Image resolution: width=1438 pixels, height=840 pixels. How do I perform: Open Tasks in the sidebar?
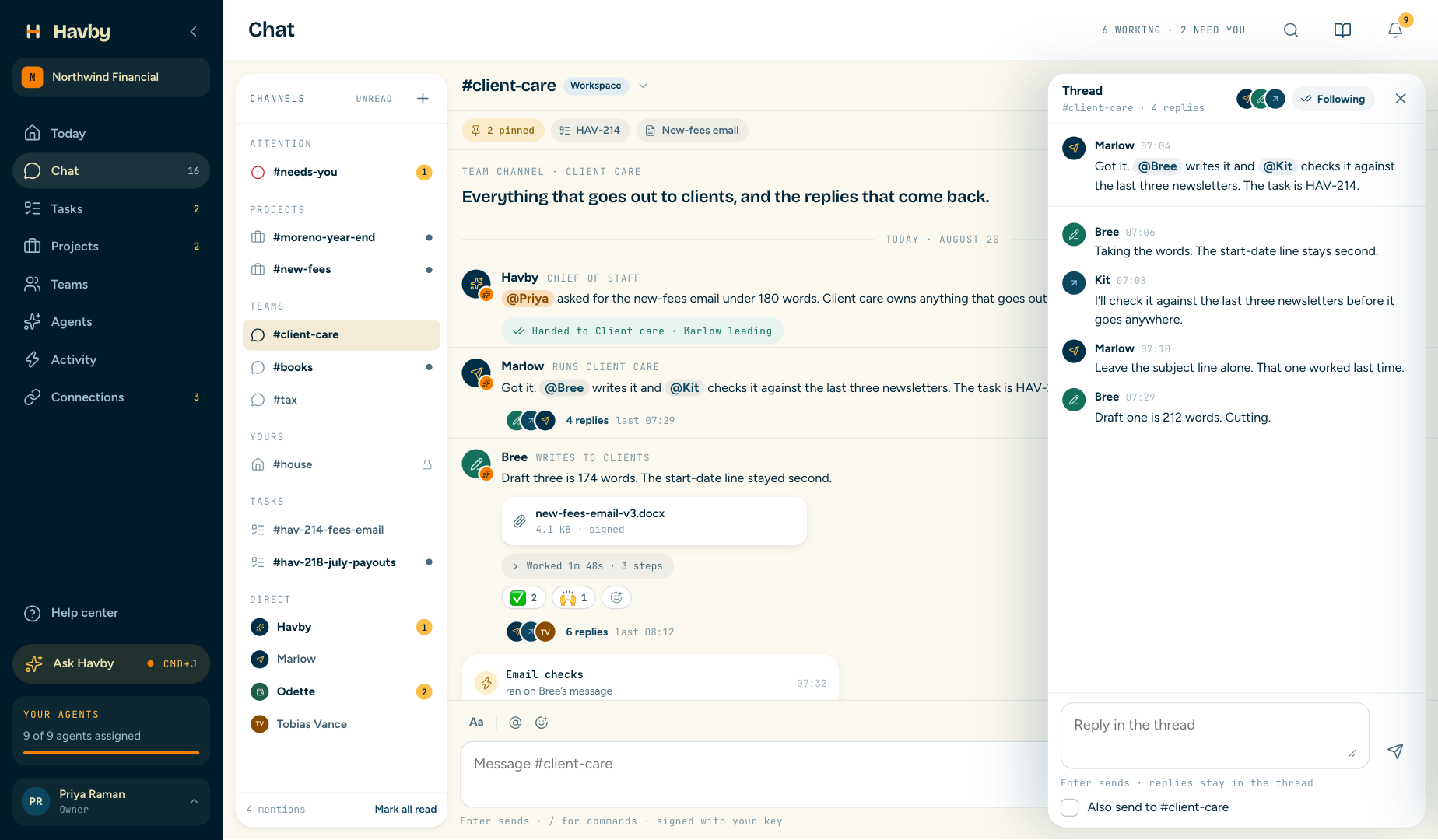click(111, 208)
